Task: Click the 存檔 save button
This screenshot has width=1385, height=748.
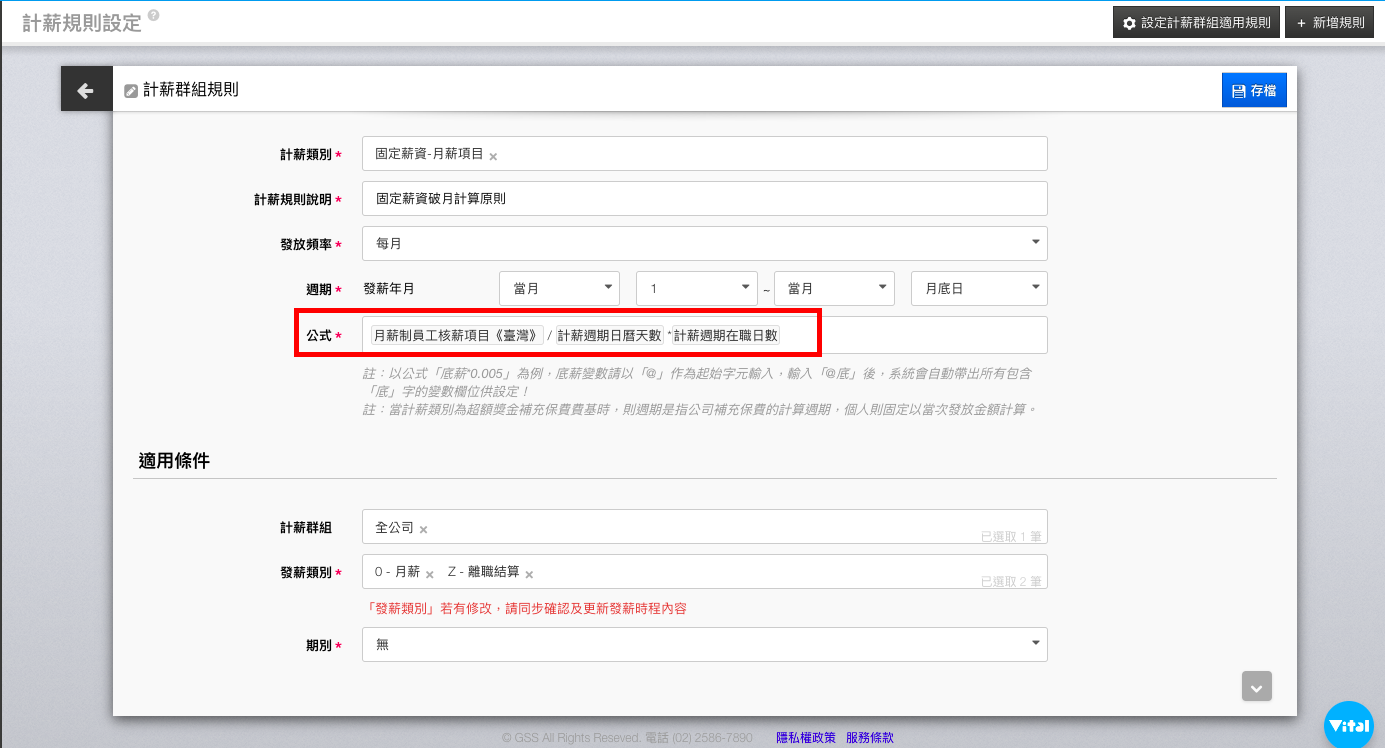Action: pyautogui.click(x=1253, y=90)
